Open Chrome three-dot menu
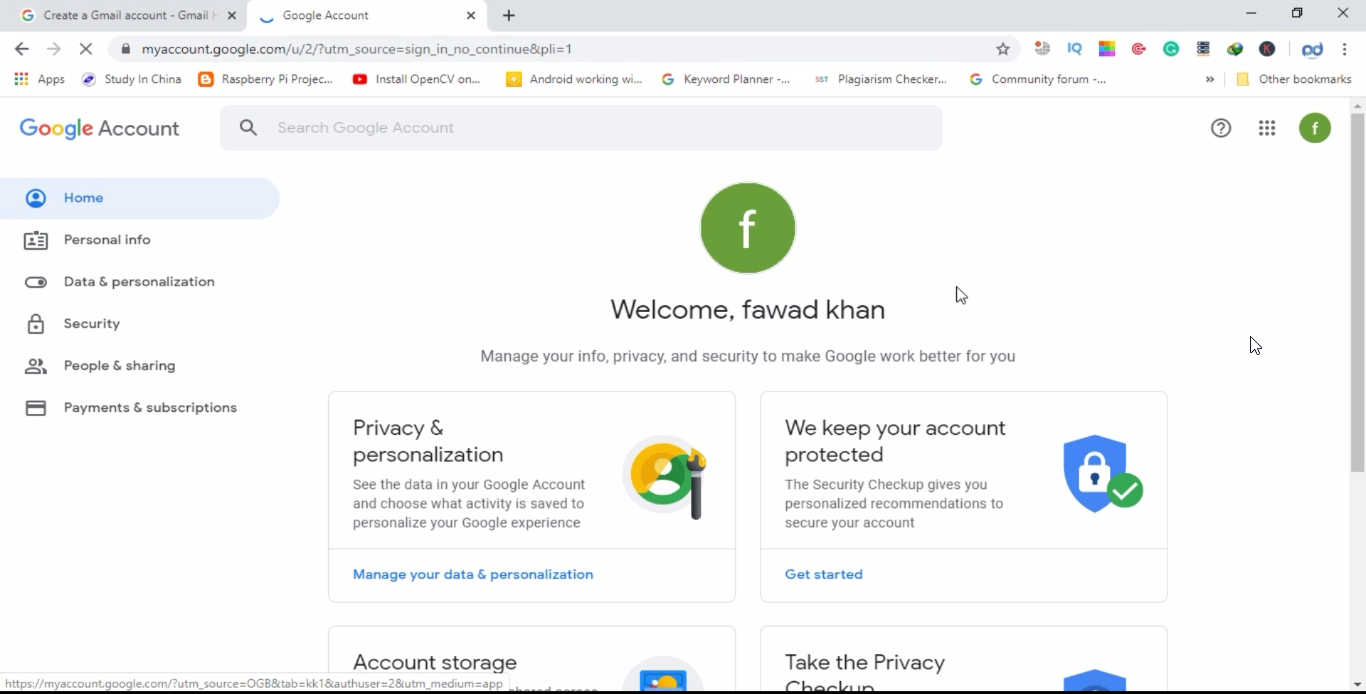1366x694 pixels. (1345, 49)
